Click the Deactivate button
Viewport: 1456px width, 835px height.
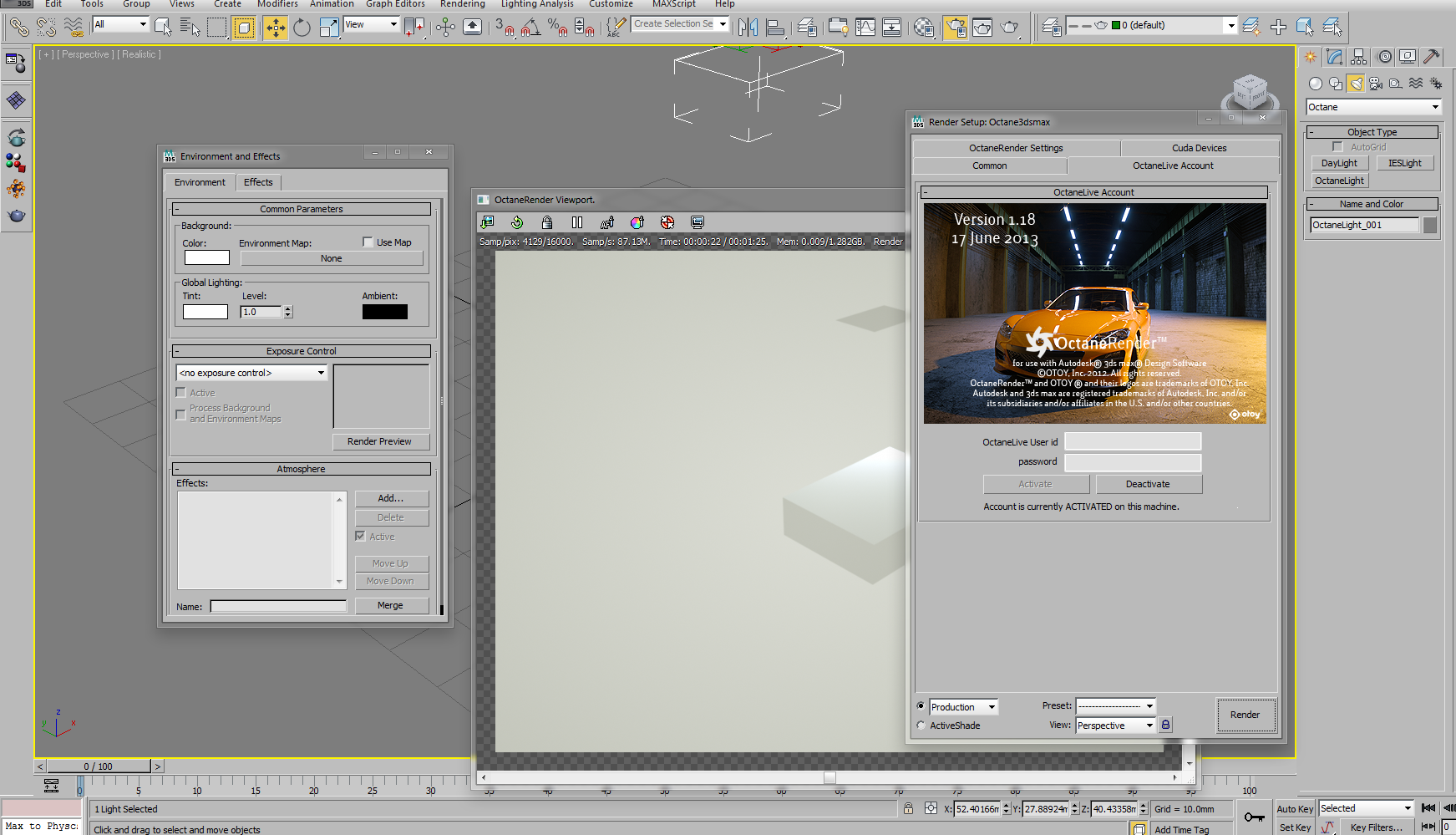pos(1148,484)
